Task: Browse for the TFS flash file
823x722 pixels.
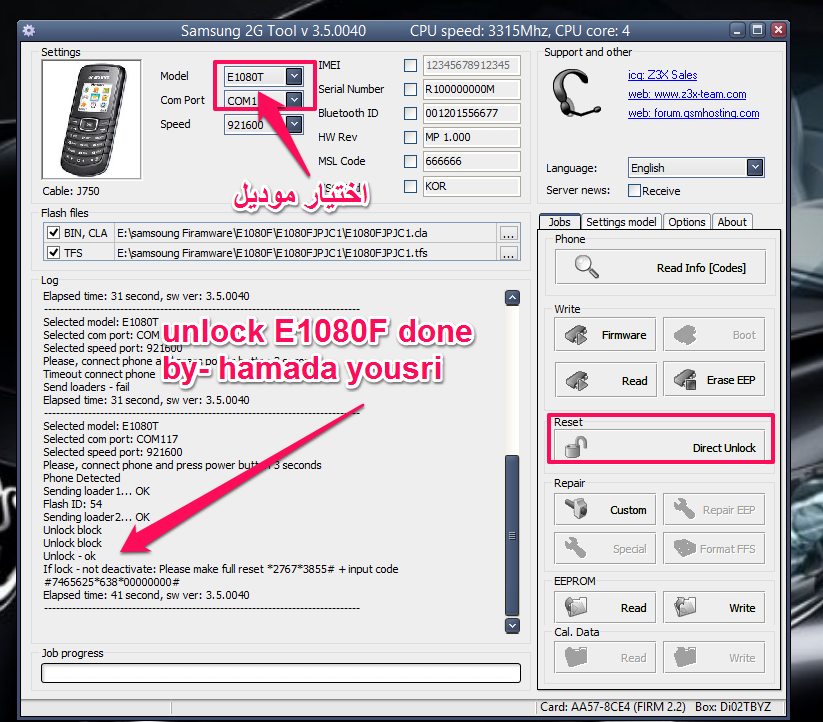Action: point(509,254)
